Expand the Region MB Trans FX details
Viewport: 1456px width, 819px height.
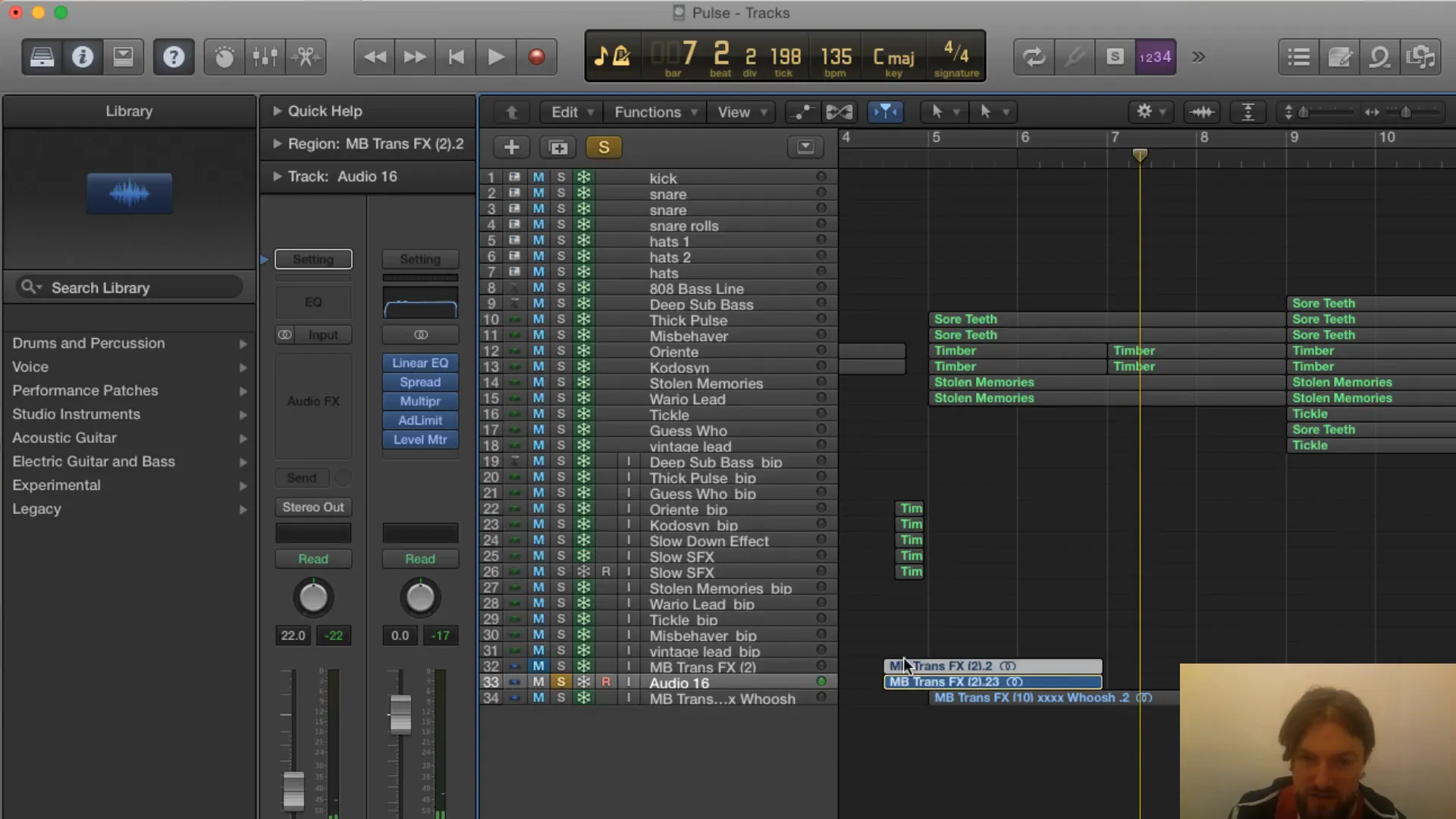pyautogui.click(x=277, y=144)
